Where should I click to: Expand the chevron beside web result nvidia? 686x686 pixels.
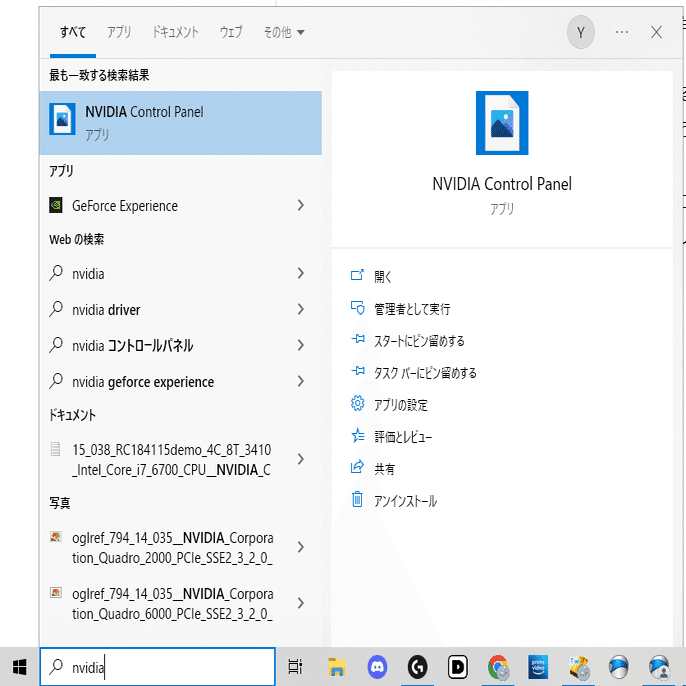(301, 273)
